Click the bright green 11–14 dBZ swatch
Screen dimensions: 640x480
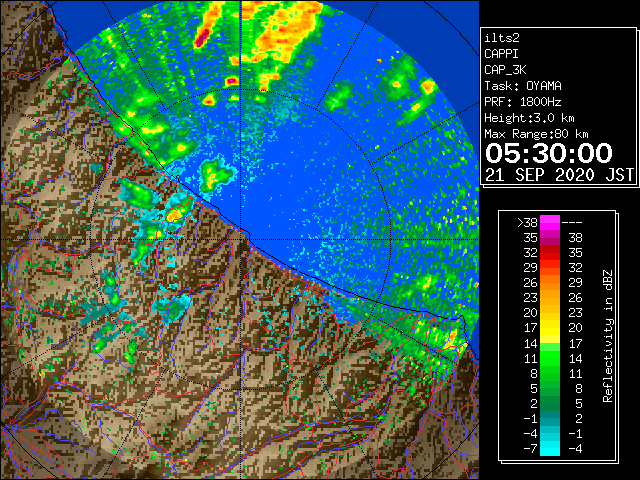tap(549, 358)
